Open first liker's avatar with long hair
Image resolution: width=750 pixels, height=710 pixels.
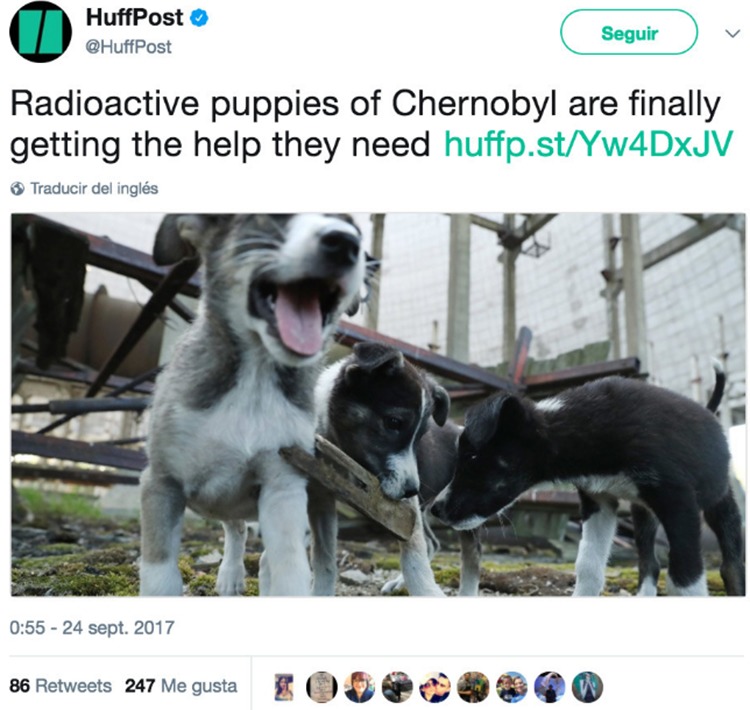284,687
